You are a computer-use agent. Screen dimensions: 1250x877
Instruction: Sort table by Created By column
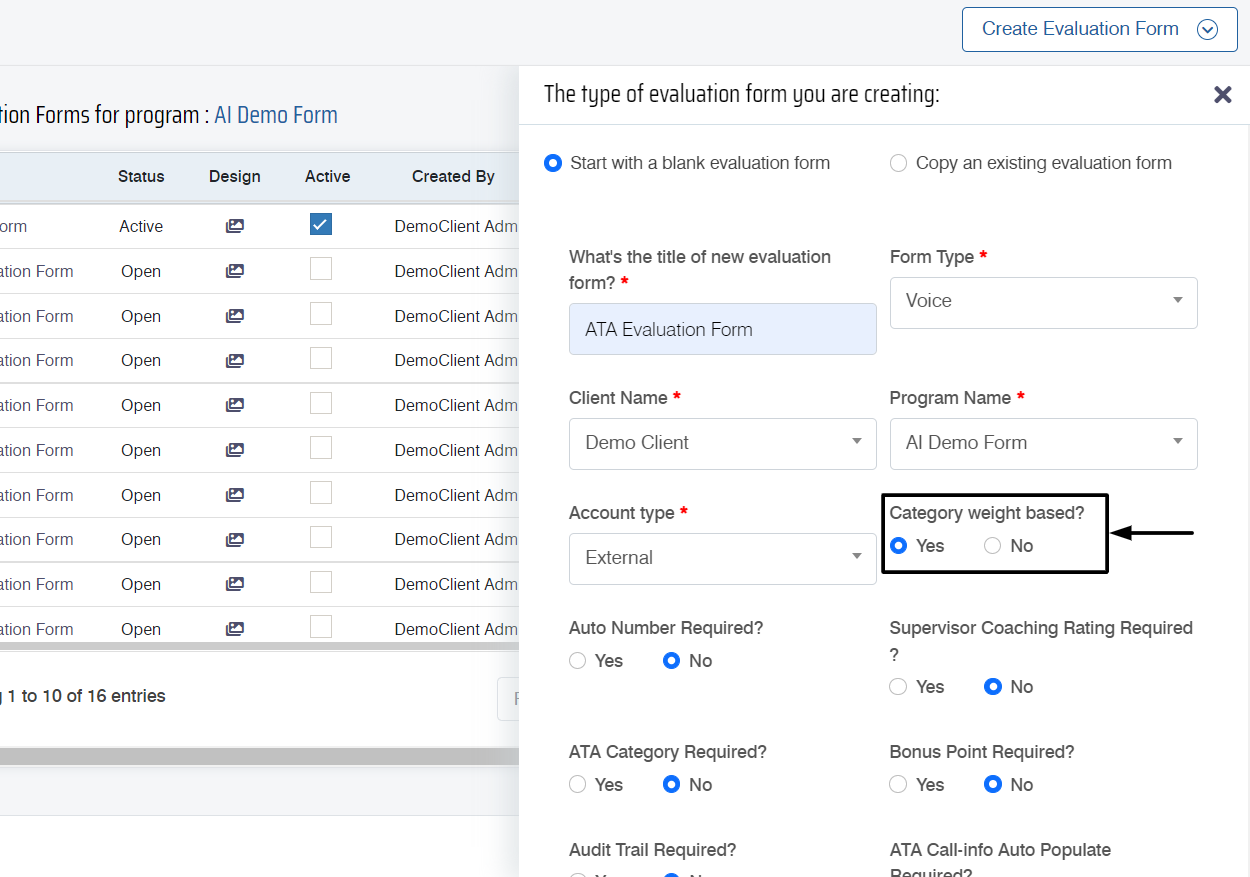pyautogui.click(x=453, y=176)
